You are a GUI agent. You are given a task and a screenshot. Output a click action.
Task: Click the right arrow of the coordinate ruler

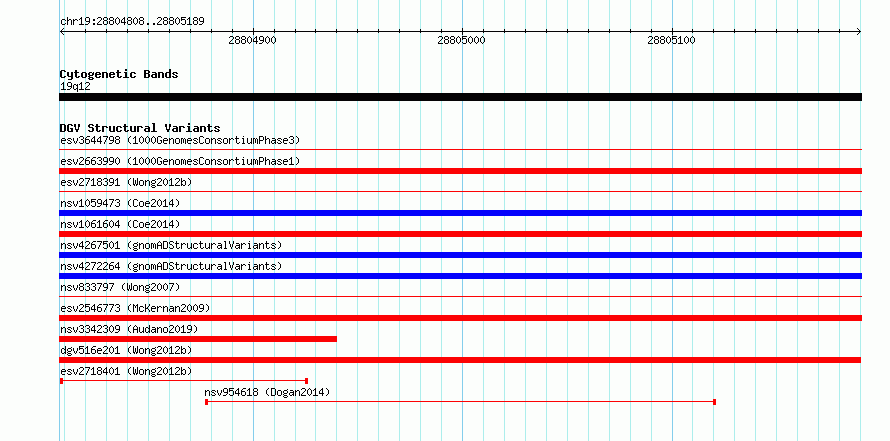pos(858,32)
